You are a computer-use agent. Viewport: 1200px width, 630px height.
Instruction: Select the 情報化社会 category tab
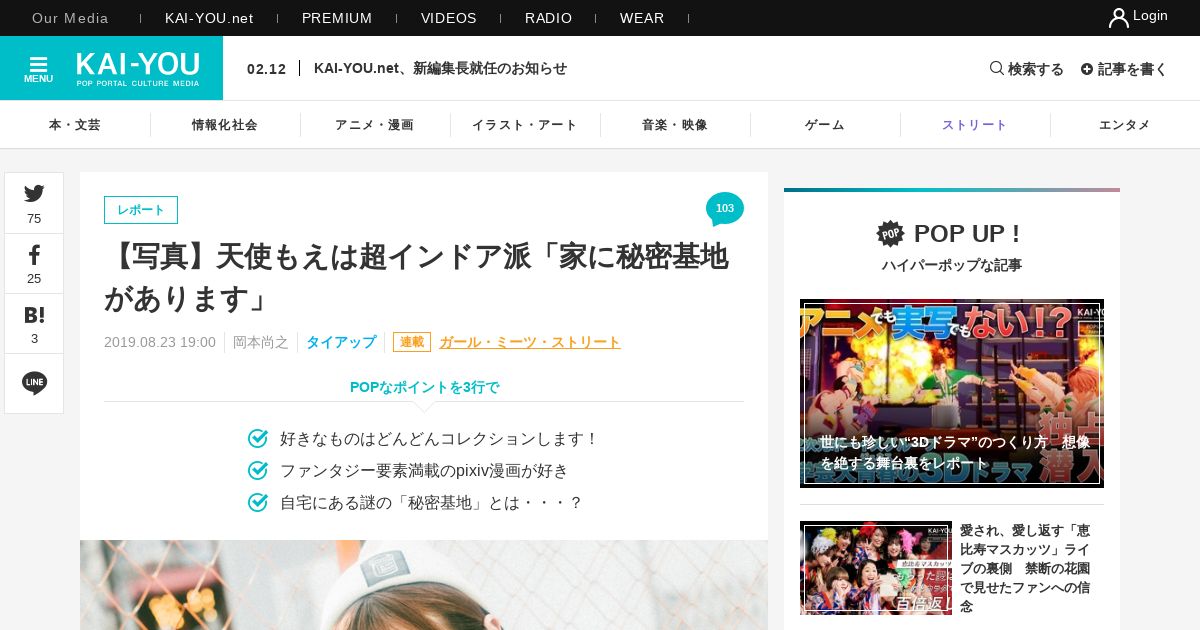[x=225, y=125]
